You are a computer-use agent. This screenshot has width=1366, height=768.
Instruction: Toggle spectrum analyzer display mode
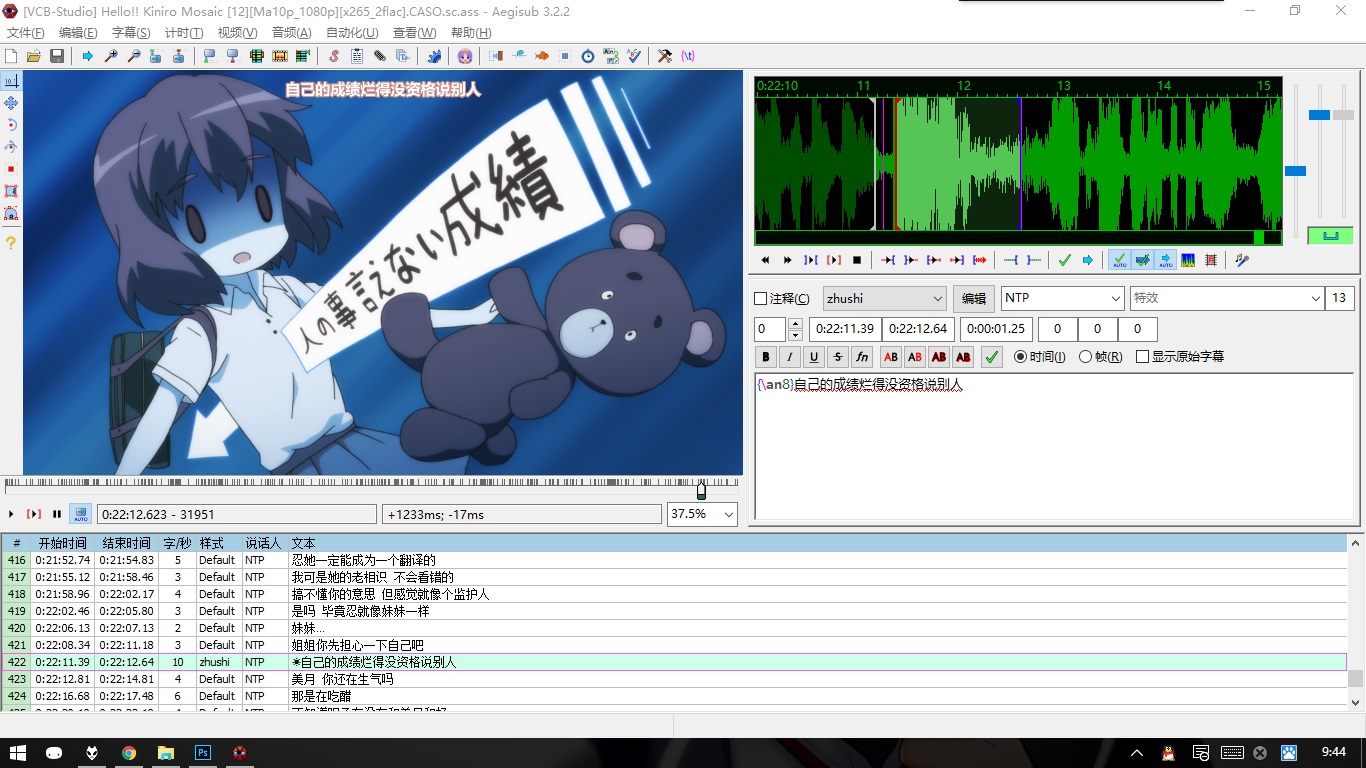click(x=1188, y=260)
